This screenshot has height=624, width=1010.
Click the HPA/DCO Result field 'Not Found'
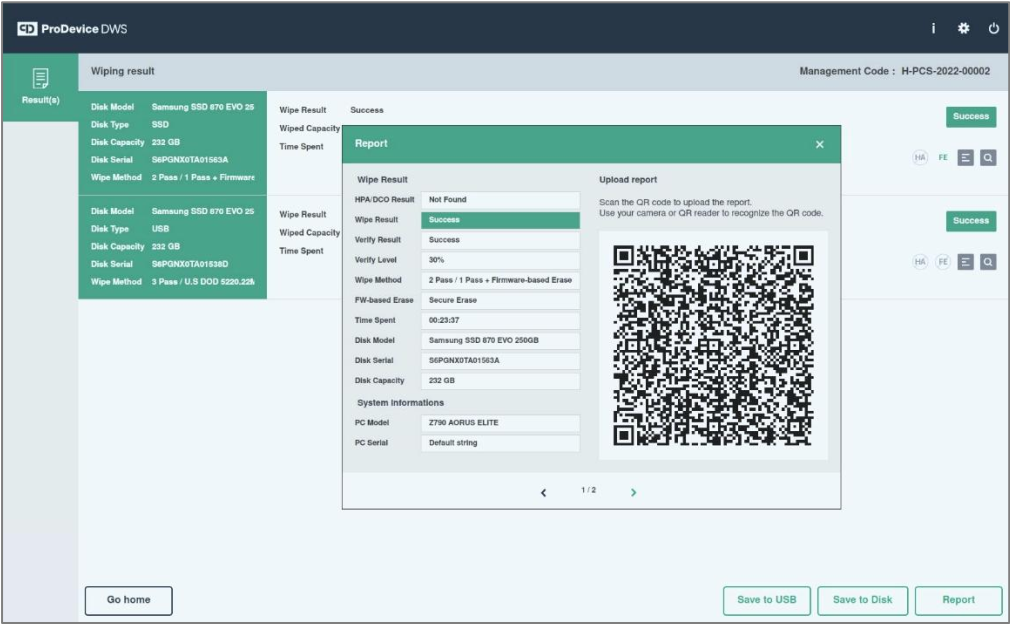[x=500, y=200]
